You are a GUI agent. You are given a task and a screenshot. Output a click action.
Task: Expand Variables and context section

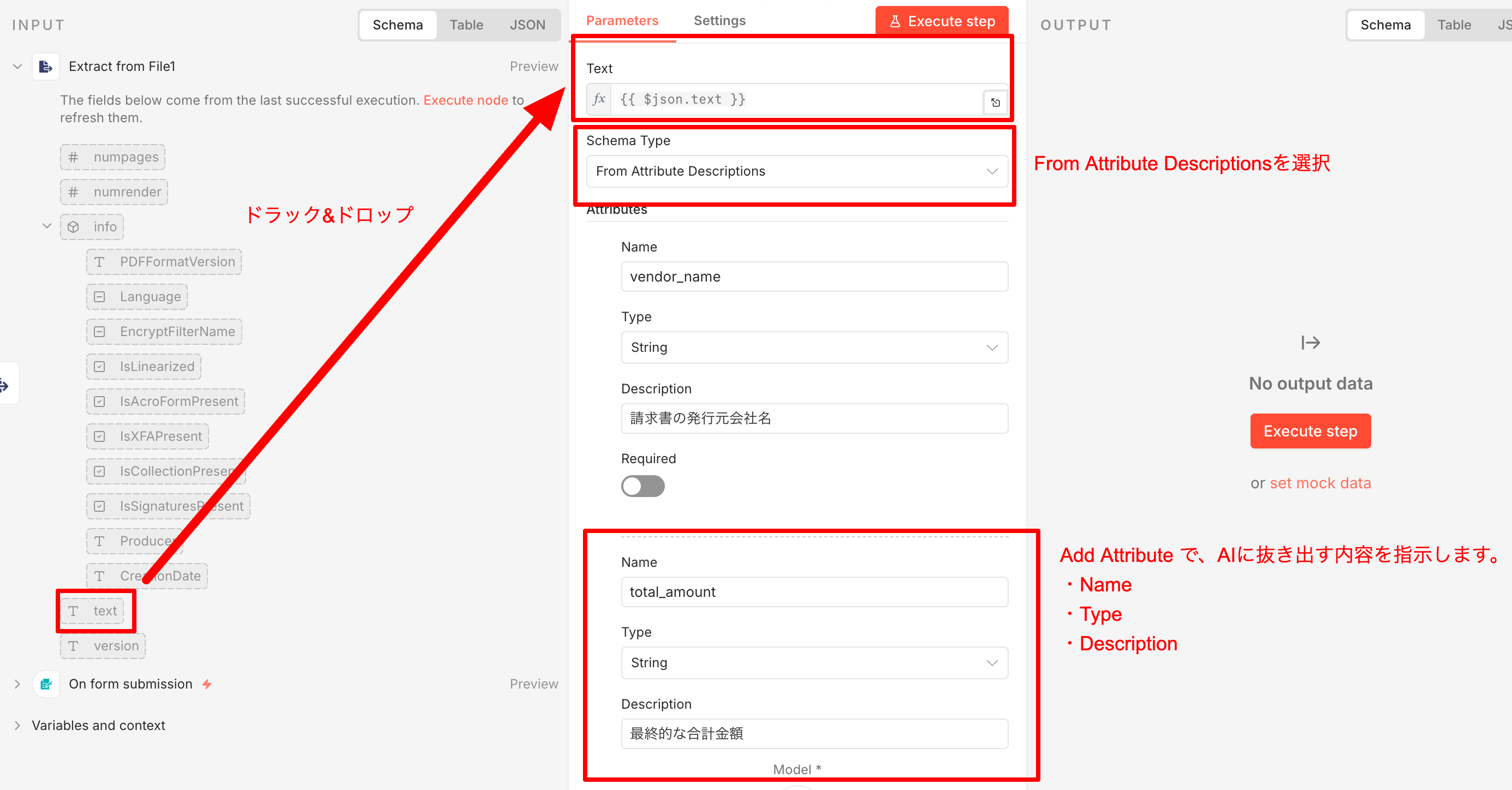pos(17,726)
